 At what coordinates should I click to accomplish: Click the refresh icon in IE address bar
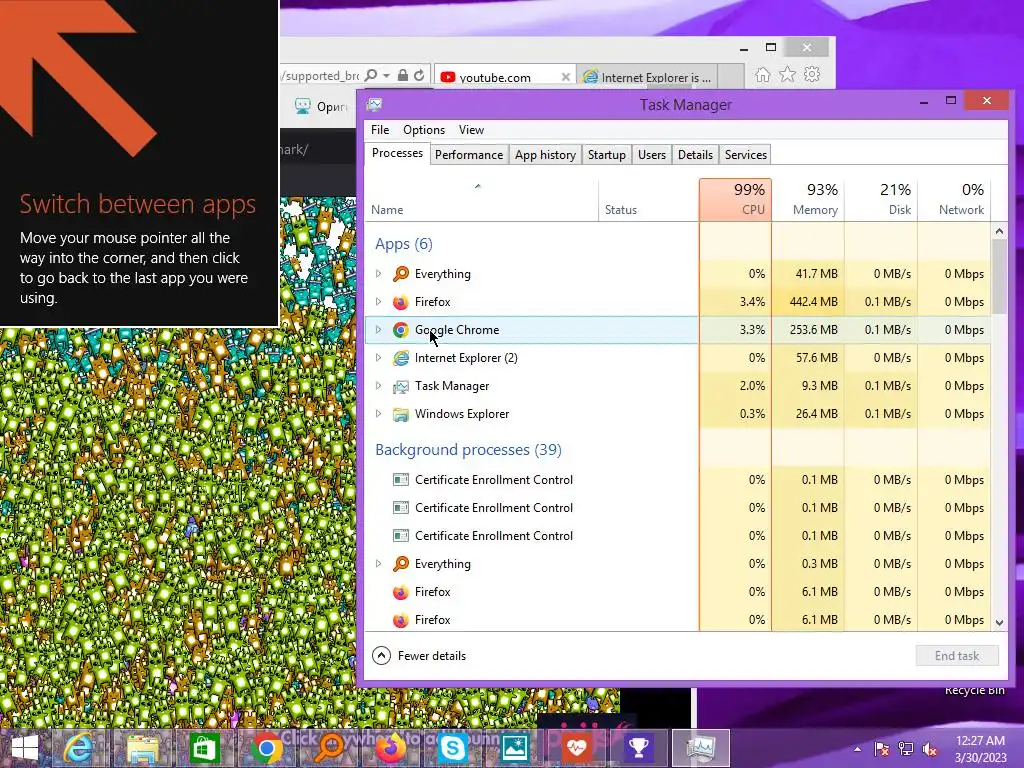pos(419,76)
